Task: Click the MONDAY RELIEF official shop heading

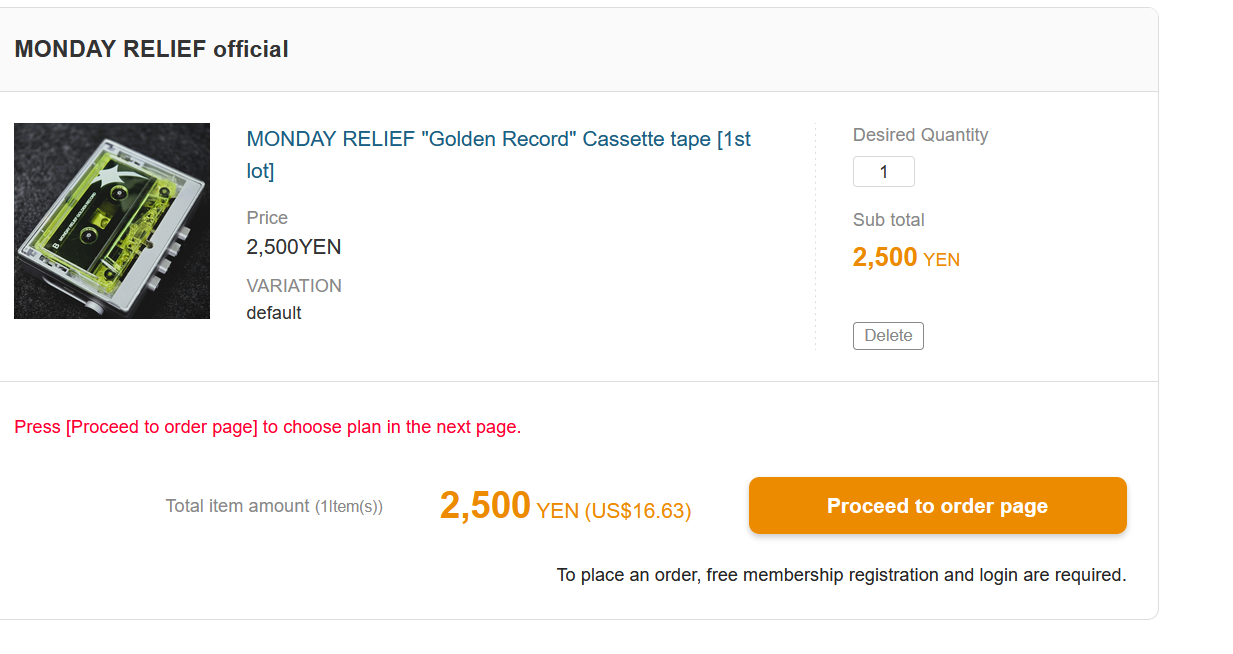Action: (x=152, y=49)
